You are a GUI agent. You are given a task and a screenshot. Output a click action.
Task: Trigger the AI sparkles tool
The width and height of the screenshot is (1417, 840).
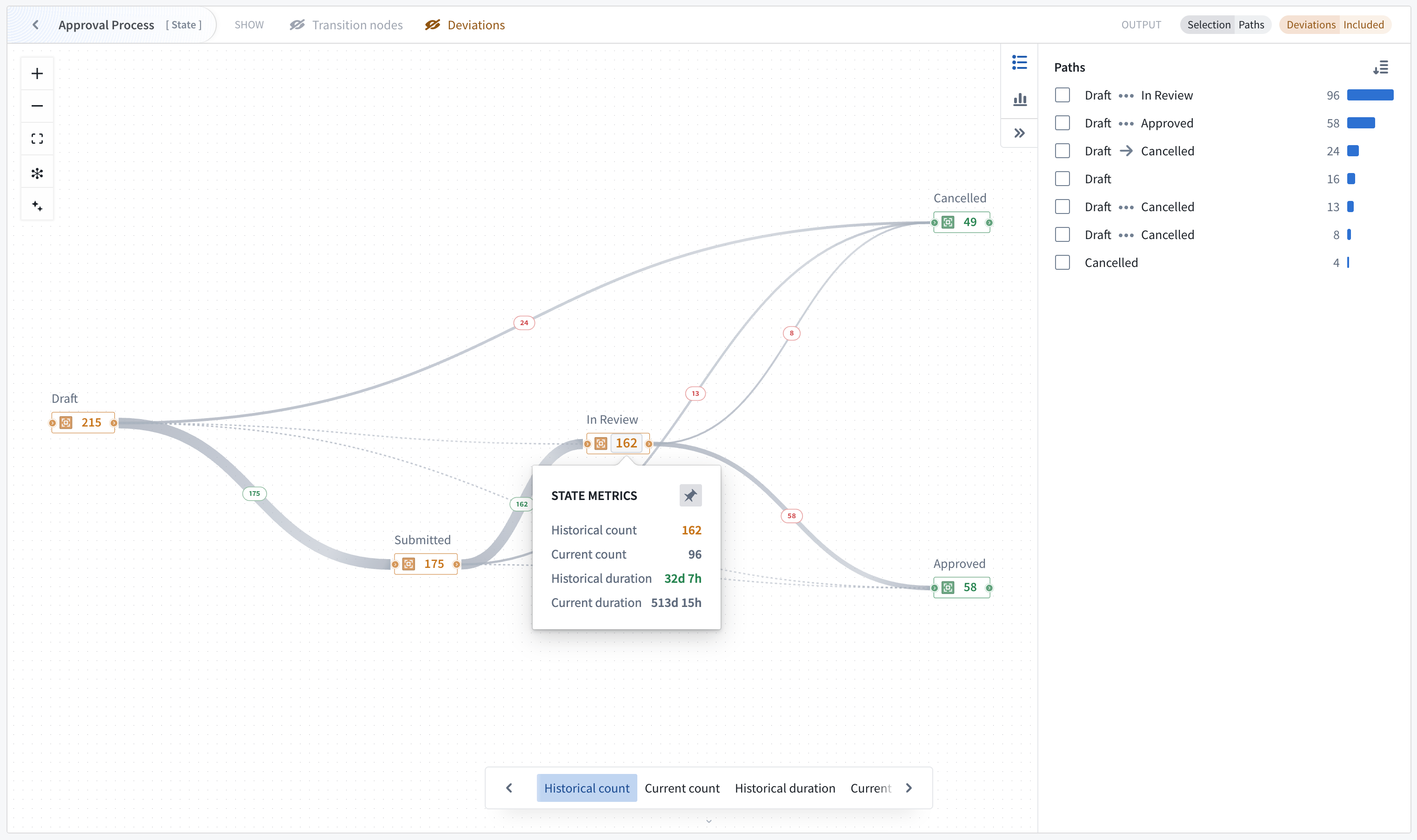click(x=37, y=205)
